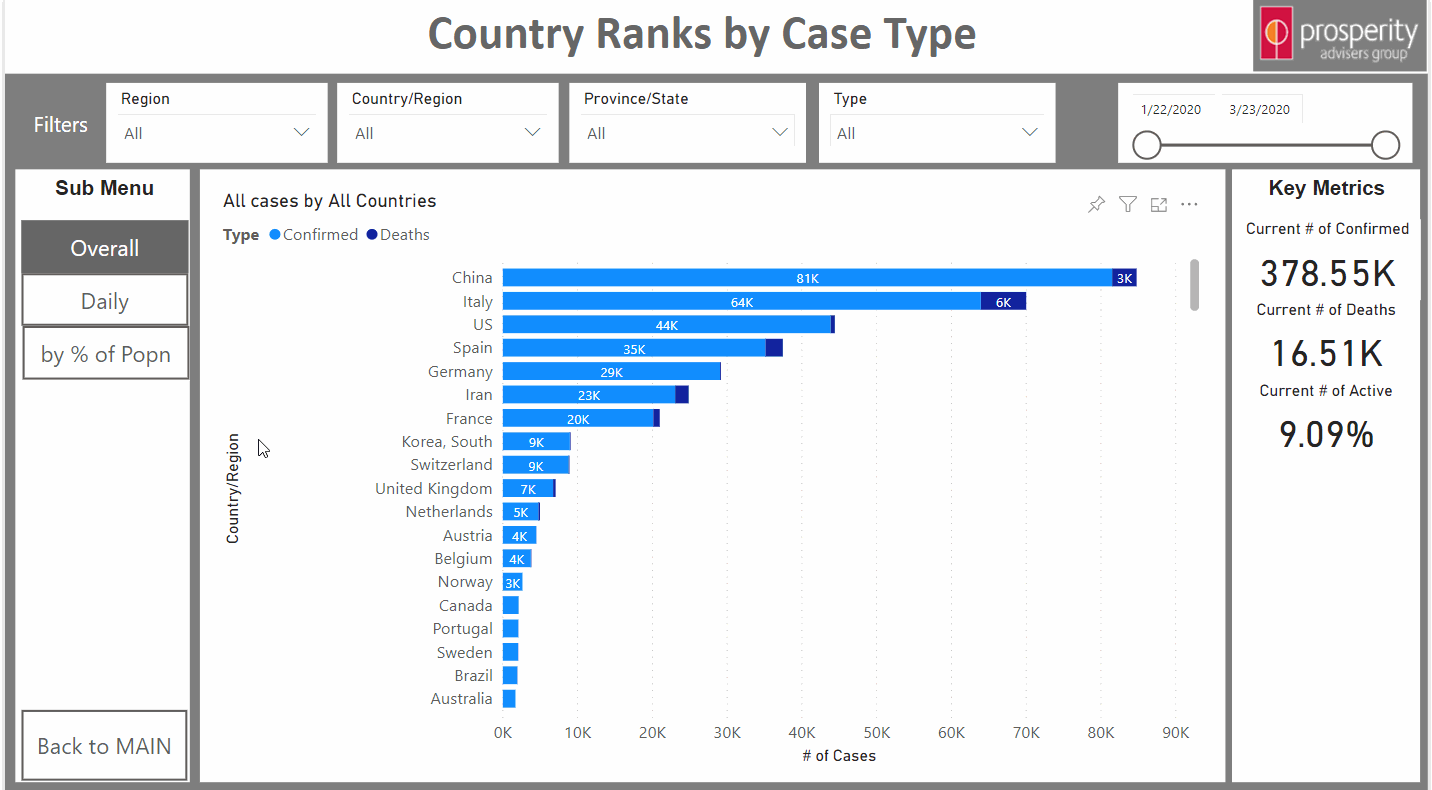Select the Overall sub menu tab
The width and height of the screenshot is (1432, 790).
point(105,248)
